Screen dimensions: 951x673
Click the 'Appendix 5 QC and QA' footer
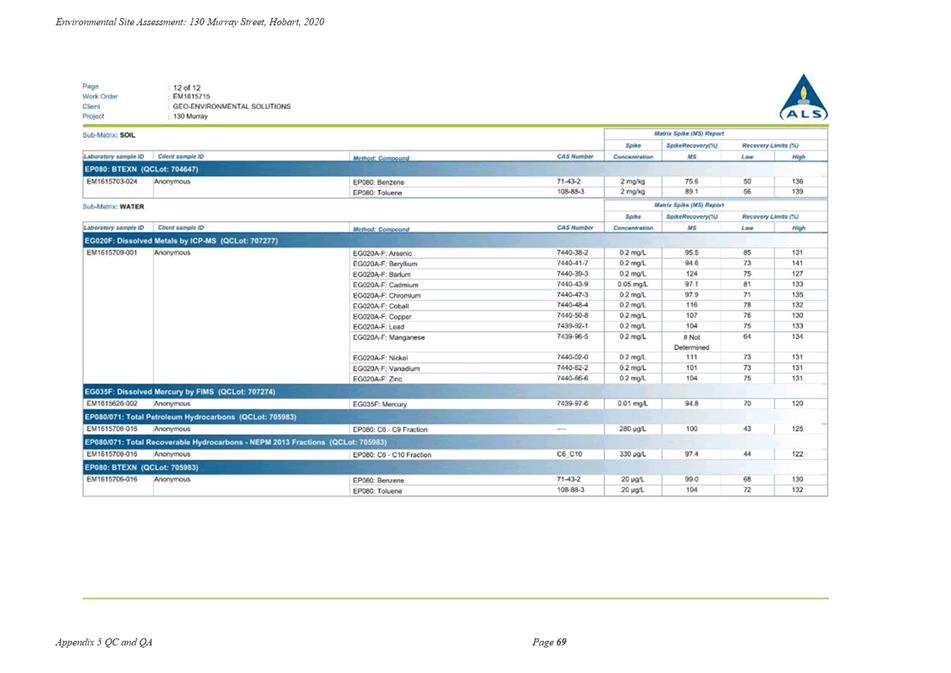click(104, 642)
